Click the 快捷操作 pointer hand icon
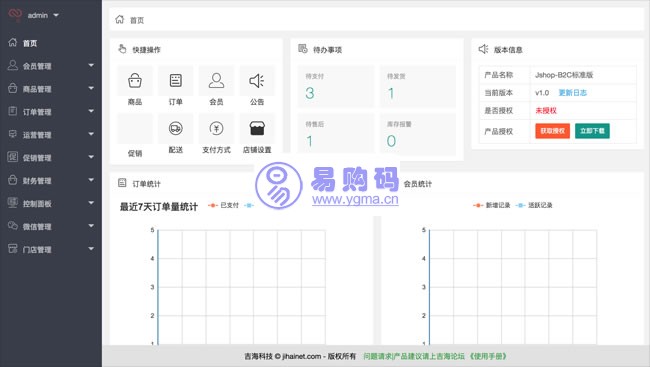The height and width of the screenshot is (367, 650). click(122, 49)
